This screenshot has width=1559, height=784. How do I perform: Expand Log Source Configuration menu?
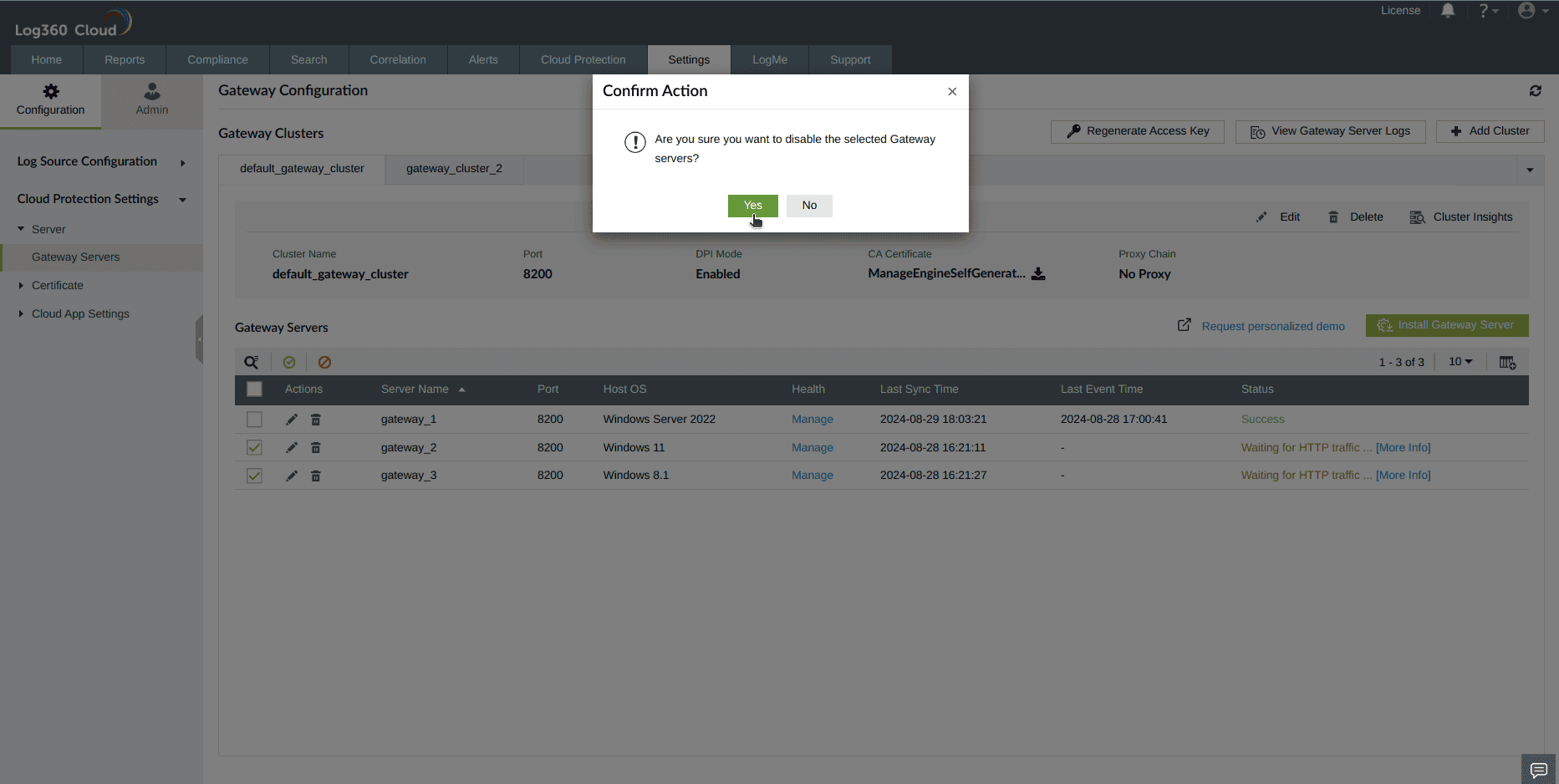point(101,162)
